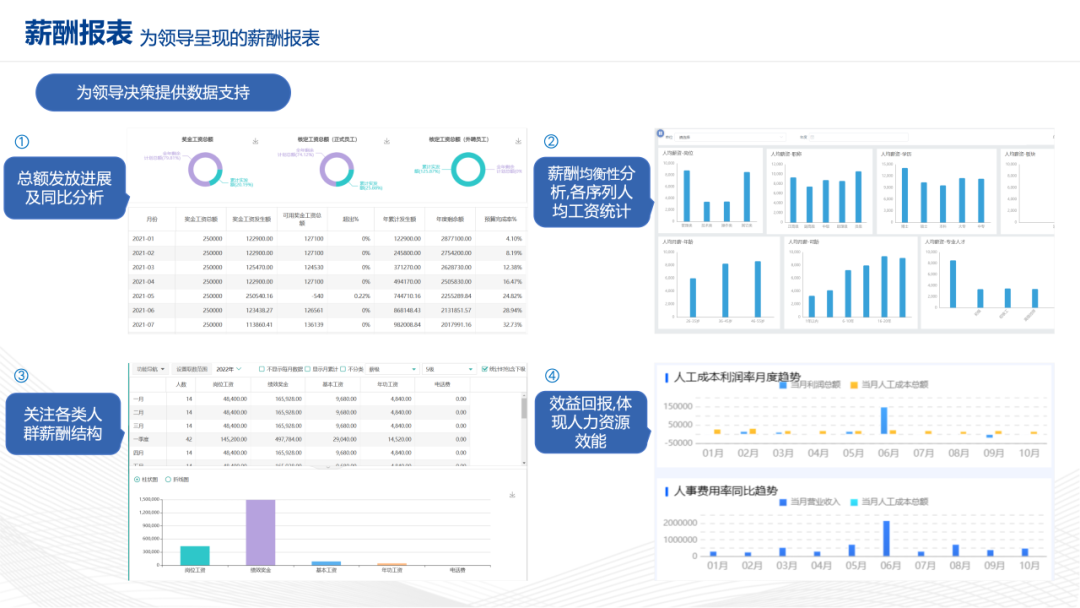Open the 5级 level dropdown
The height and width of the screenshot is (608, 1080).
448,369
